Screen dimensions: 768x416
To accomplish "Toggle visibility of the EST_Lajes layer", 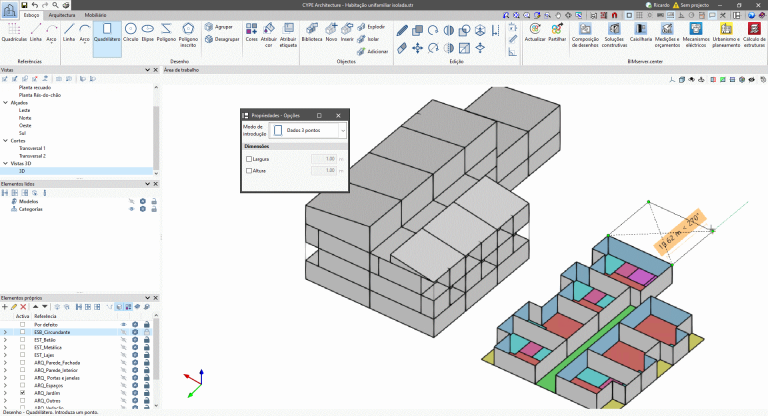I will (123, 355).
